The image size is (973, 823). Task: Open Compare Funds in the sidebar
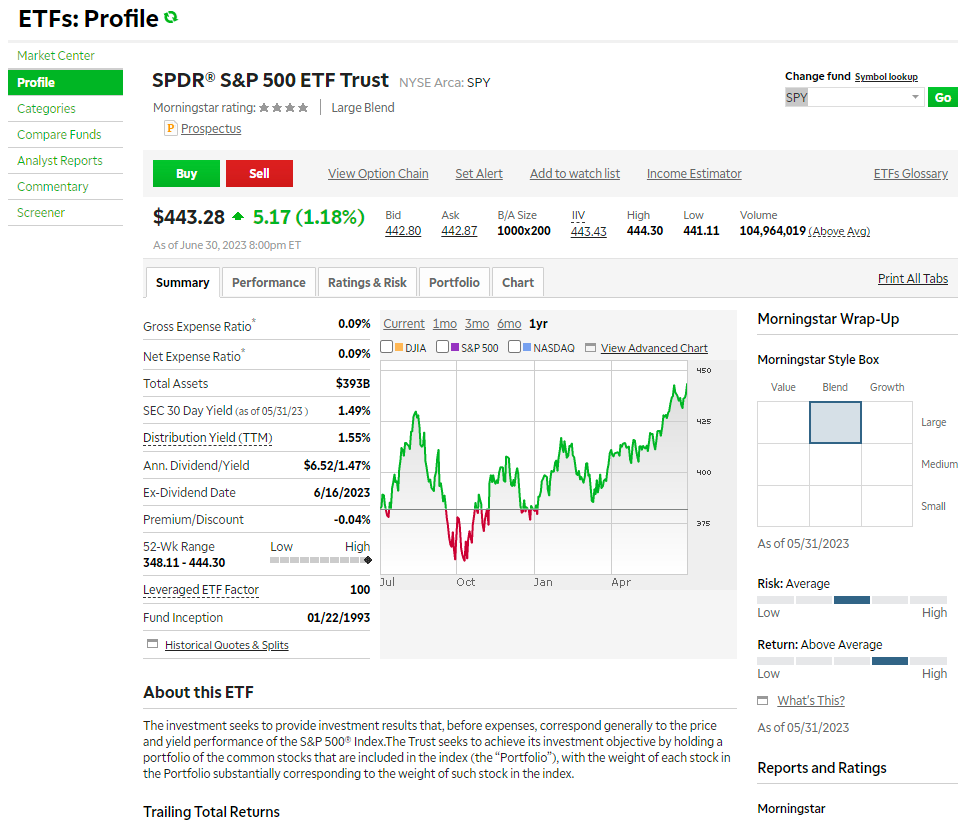point(59,135)
